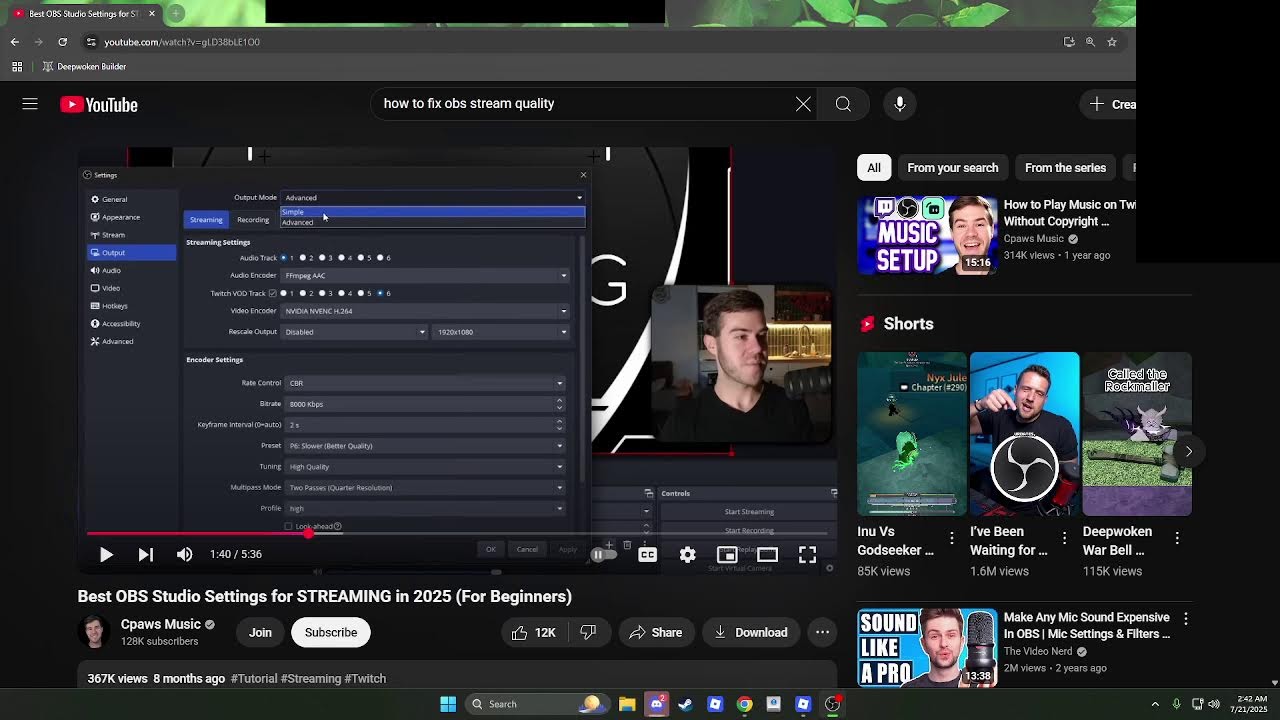The image size is (1280, 720).
Task: Select the From the series chip
Action: 1065,168
